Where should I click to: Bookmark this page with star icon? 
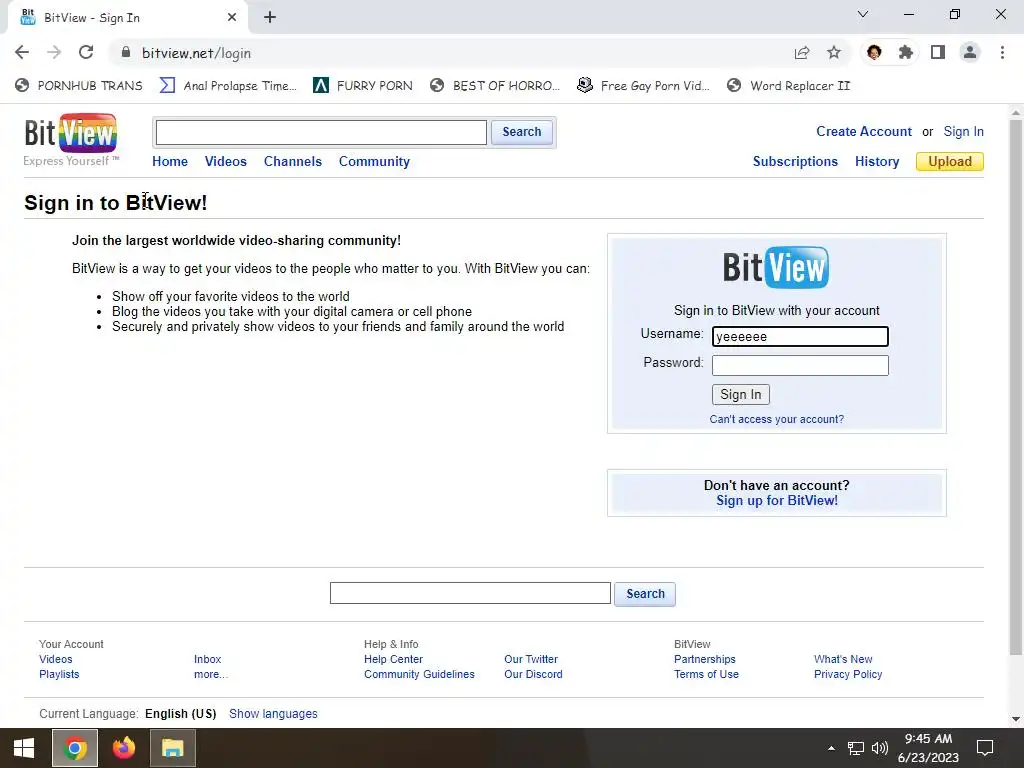834,52
